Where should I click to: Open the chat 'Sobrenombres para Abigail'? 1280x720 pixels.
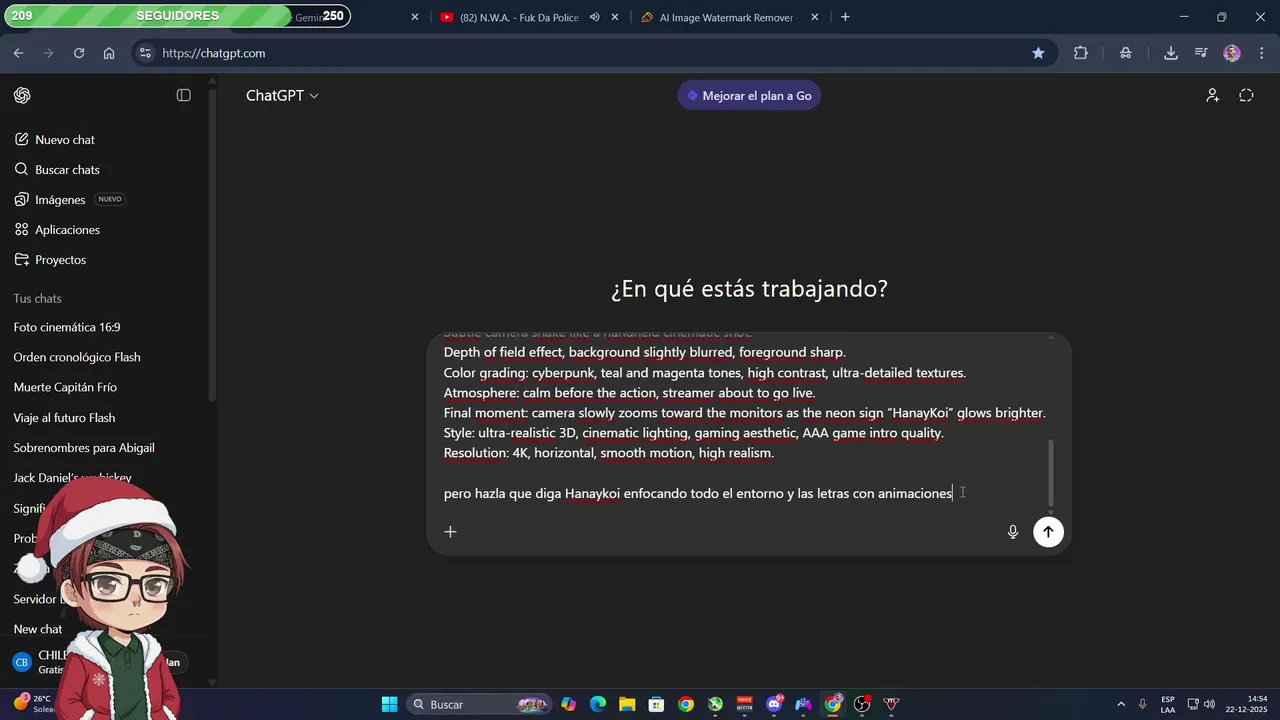(84, 448)
